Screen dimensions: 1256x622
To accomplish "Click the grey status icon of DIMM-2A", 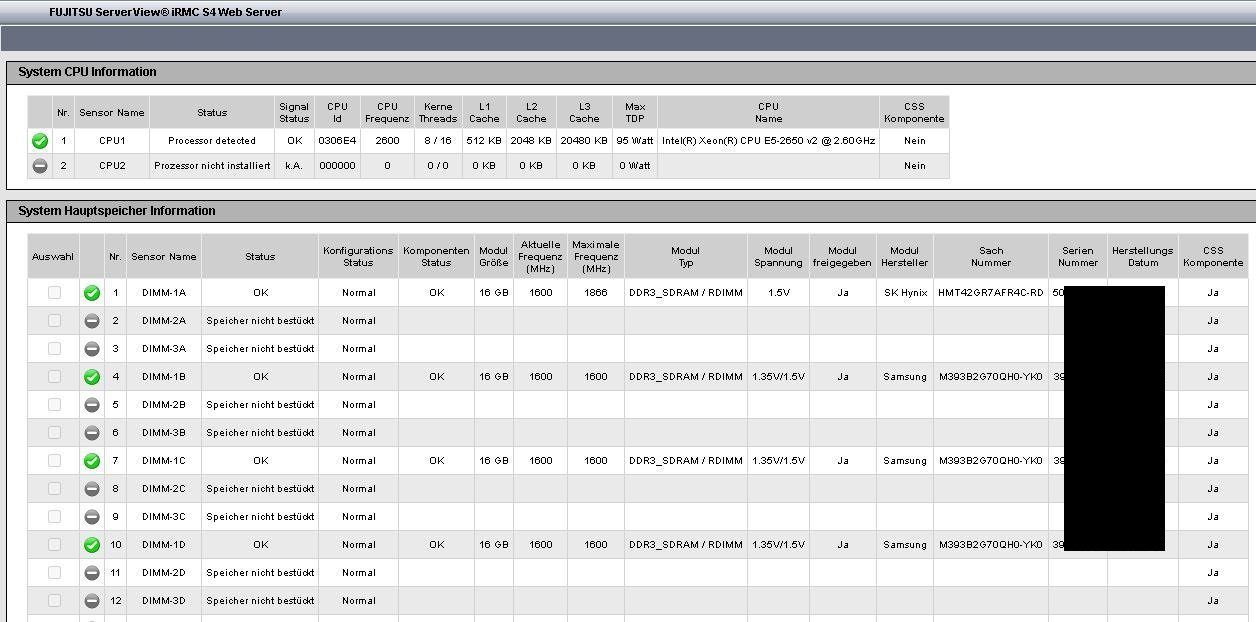I will click(92, 321).
